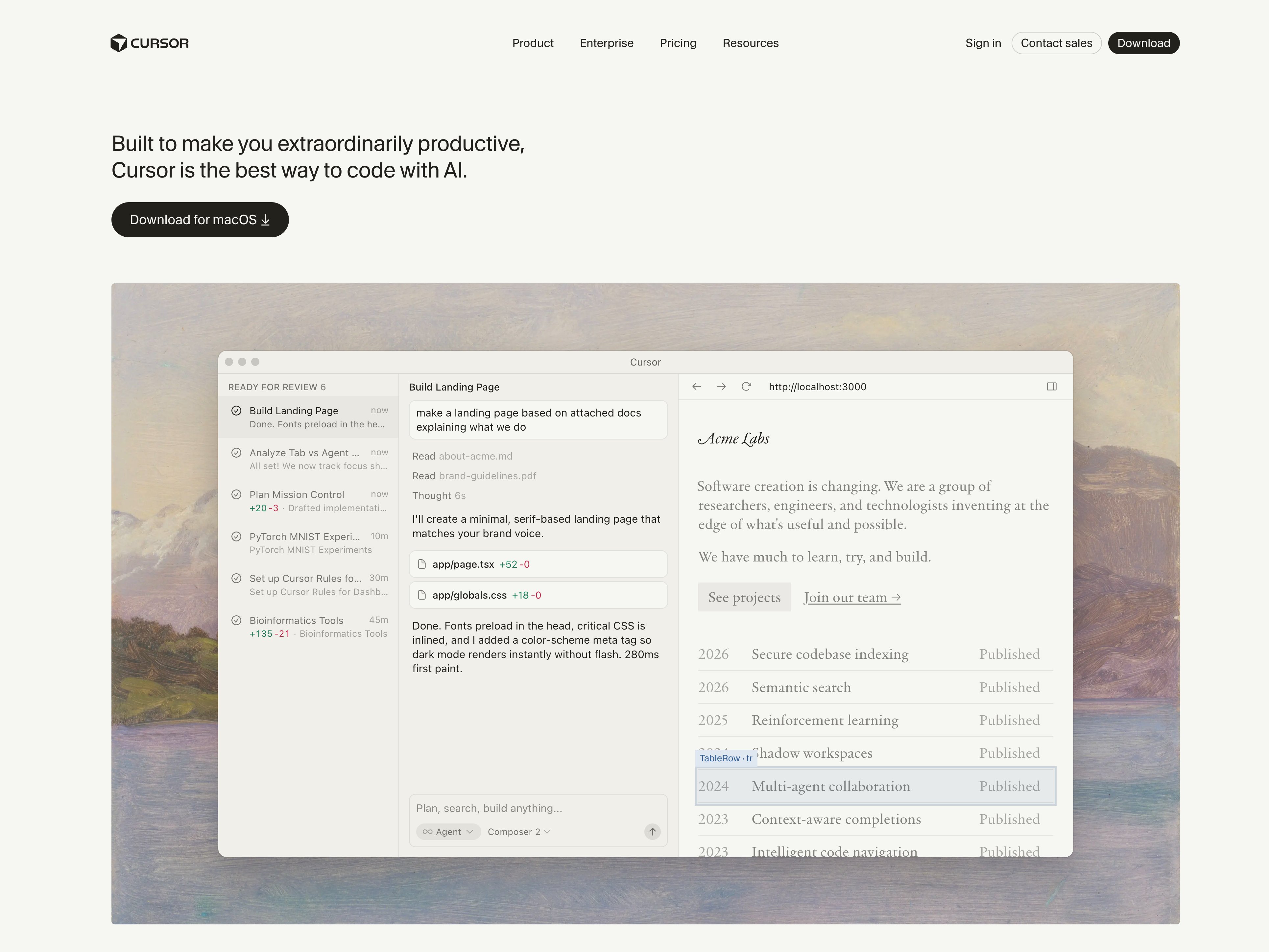Click Download for macOS button
This screenshot has width=1269, height=952.
[200, 220]
